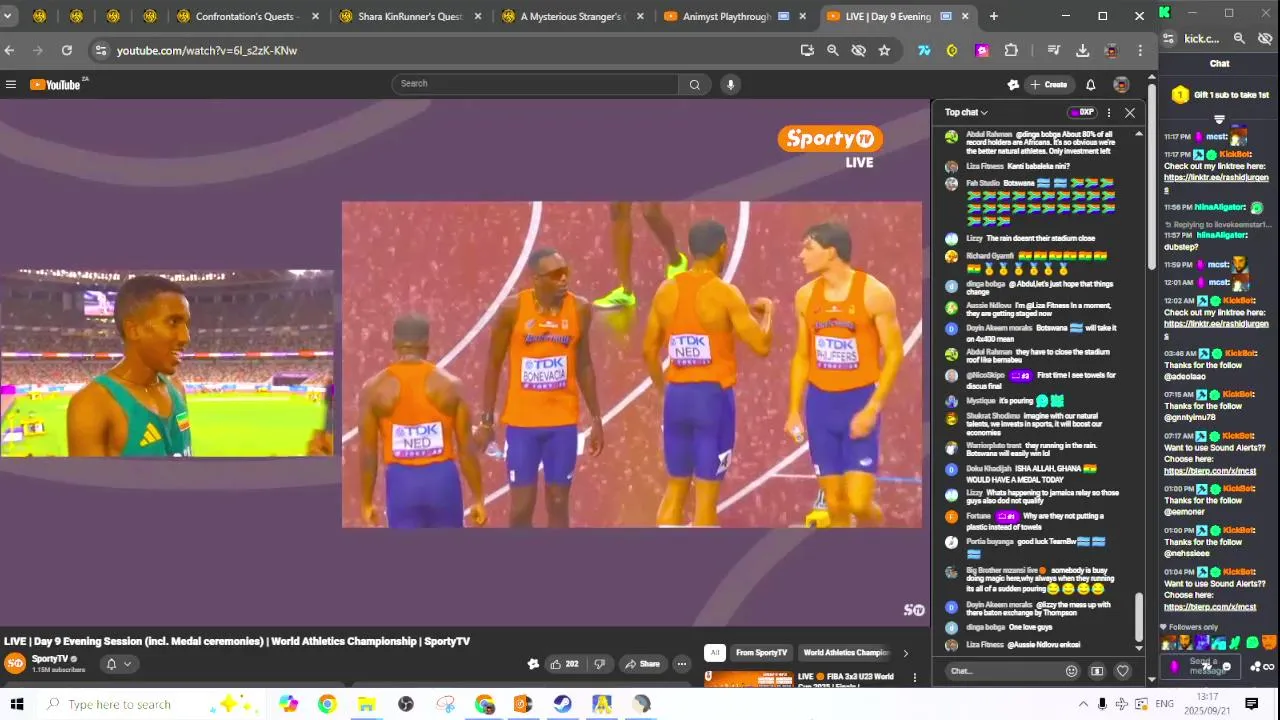
Task: Show more filter chips with right arrow
Action: click(x=906, y=653)
